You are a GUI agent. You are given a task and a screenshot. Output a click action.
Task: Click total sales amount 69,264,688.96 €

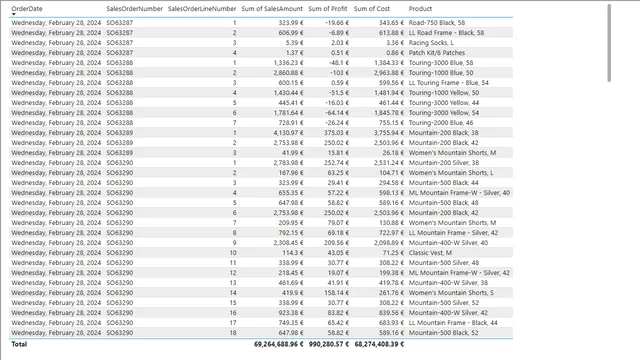click(279, 344)
